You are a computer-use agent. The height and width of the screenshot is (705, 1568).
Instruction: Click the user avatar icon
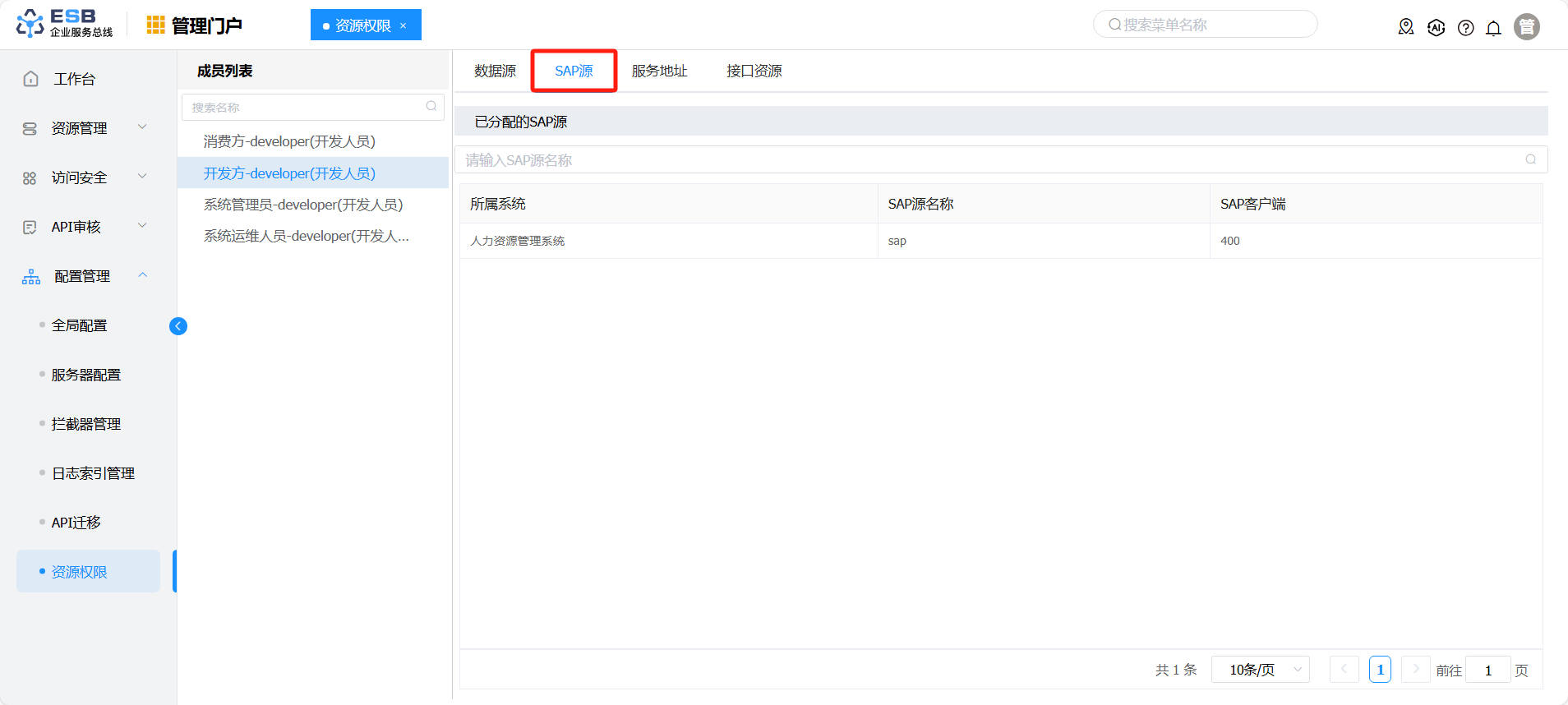click(x=1526, y=27)
